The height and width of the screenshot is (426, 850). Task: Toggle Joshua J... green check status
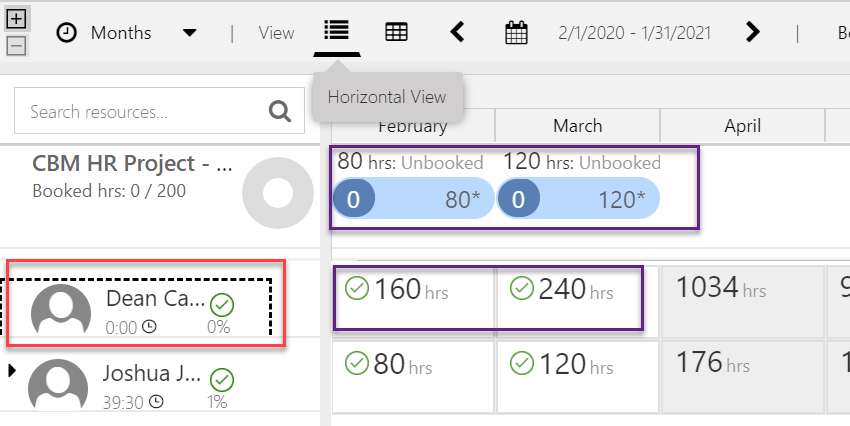point(222,380)
